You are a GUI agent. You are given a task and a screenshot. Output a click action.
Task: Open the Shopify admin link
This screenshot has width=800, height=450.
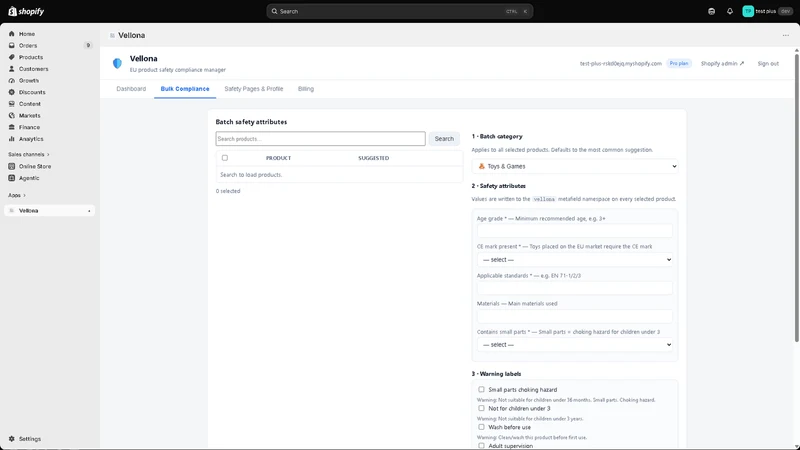point(722,63)
